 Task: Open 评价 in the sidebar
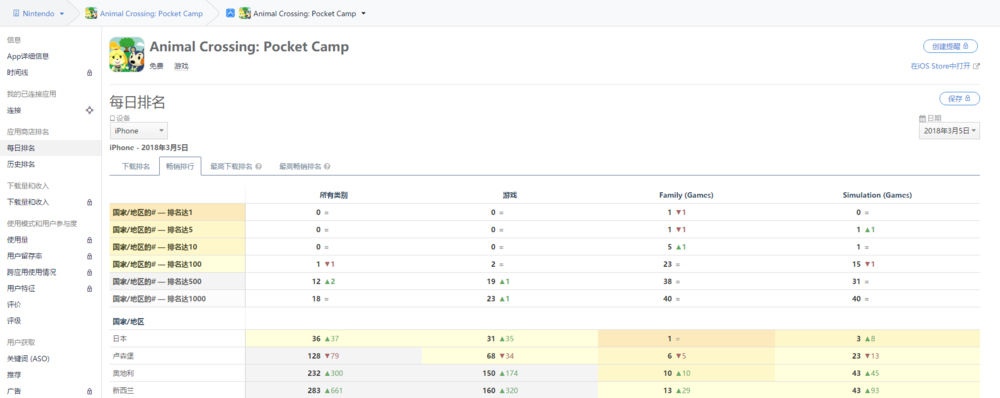(x=14, y=304)
